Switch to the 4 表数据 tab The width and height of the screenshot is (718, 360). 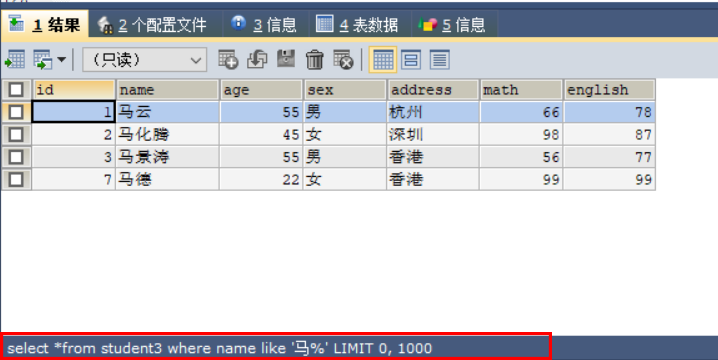pyautogui.click(x=358, y=24)
